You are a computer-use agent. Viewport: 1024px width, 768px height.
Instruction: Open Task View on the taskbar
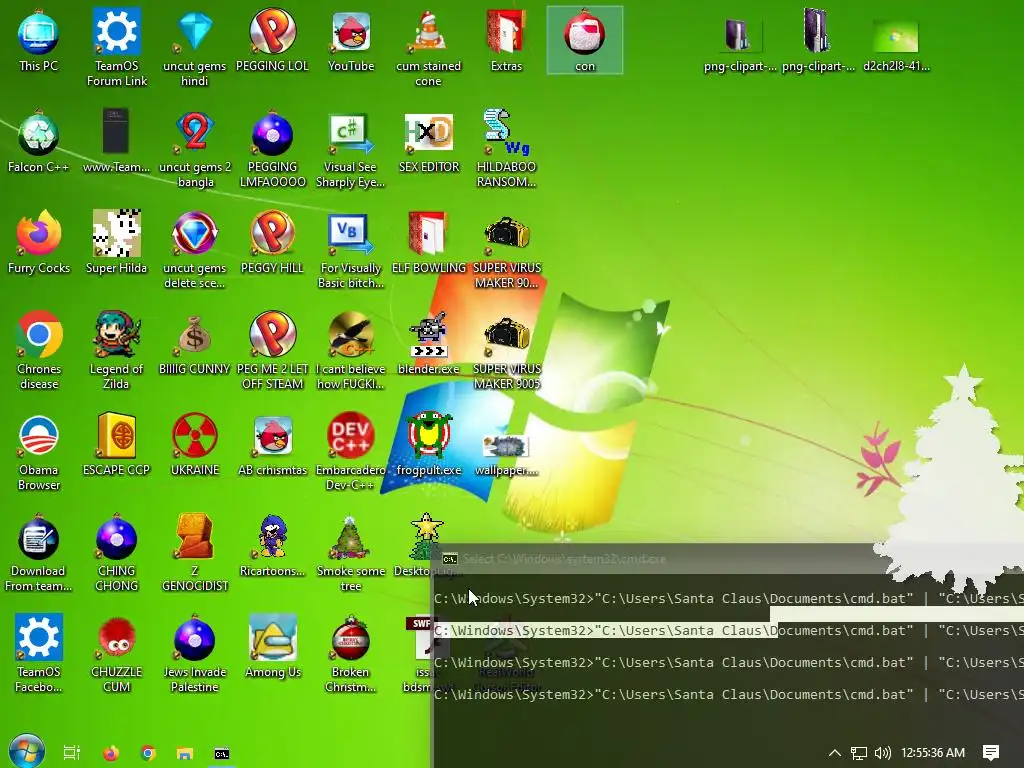(x=72, y=753)
